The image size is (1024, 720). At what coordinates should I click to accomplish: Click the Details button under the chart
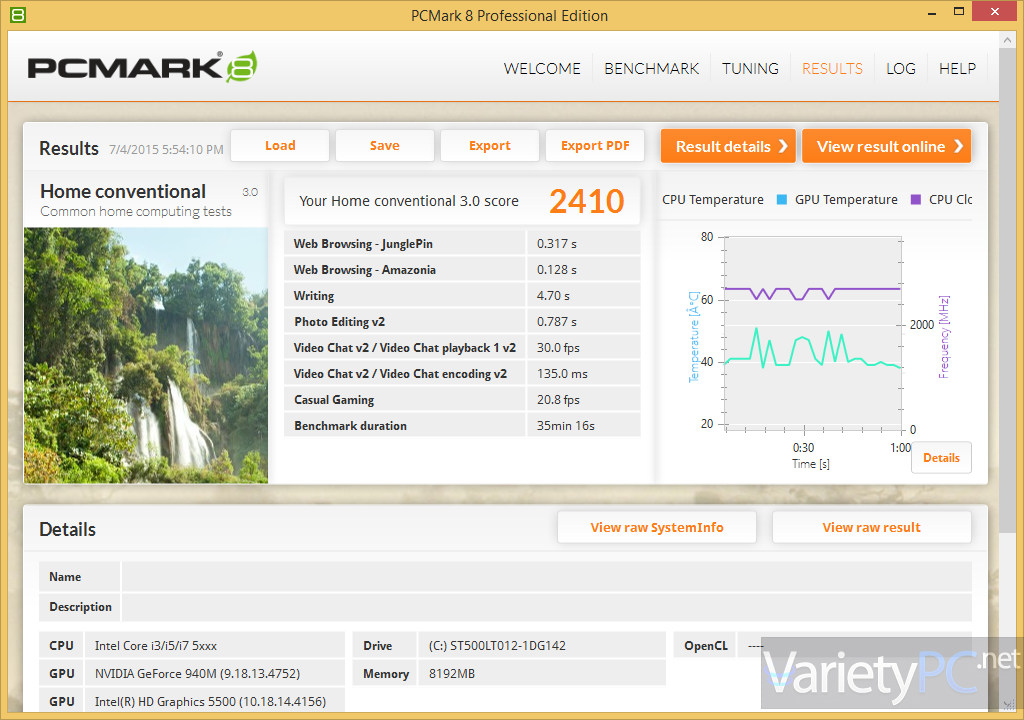tap(940, 458)
